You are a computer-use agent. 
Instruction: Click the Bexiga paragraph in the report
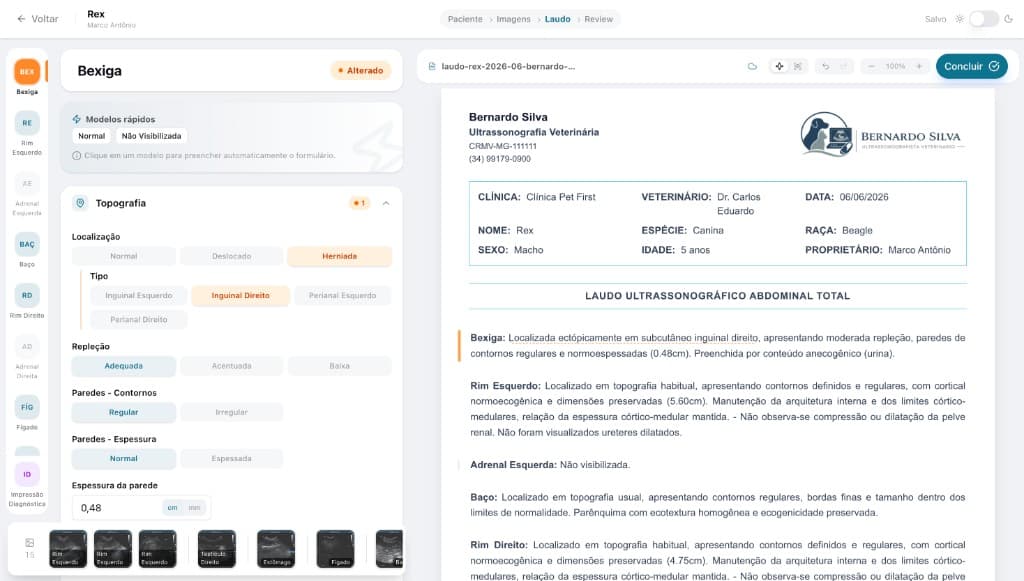pos(718,345)
